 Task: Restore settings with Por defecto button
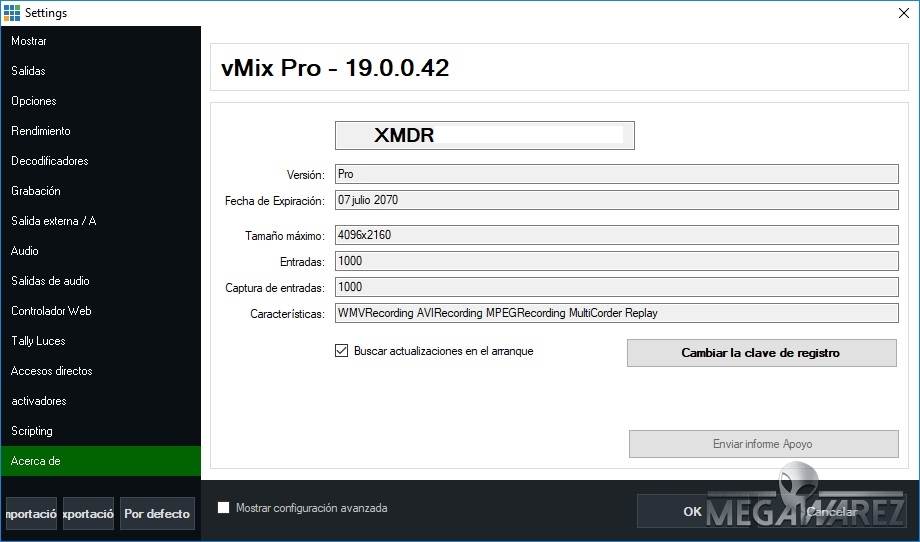point(157,513)
